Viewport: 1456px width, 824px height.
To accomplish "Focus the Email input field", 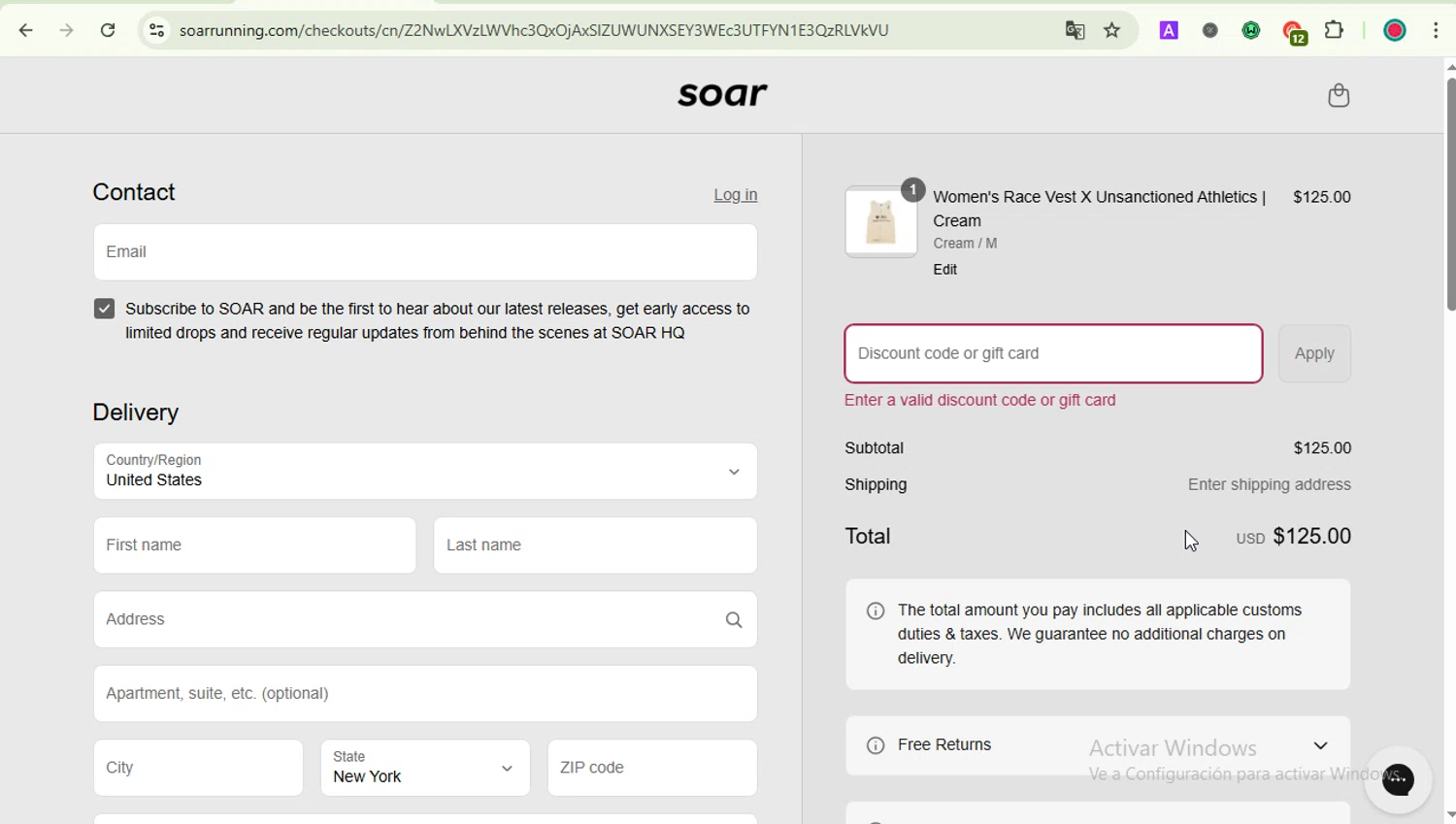I will pos(425,252).
